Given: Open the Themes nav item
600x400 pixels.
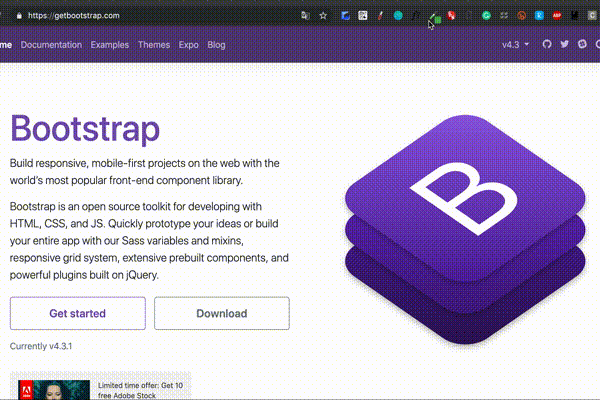Looking at the screenshot, I should click(154, 45).
